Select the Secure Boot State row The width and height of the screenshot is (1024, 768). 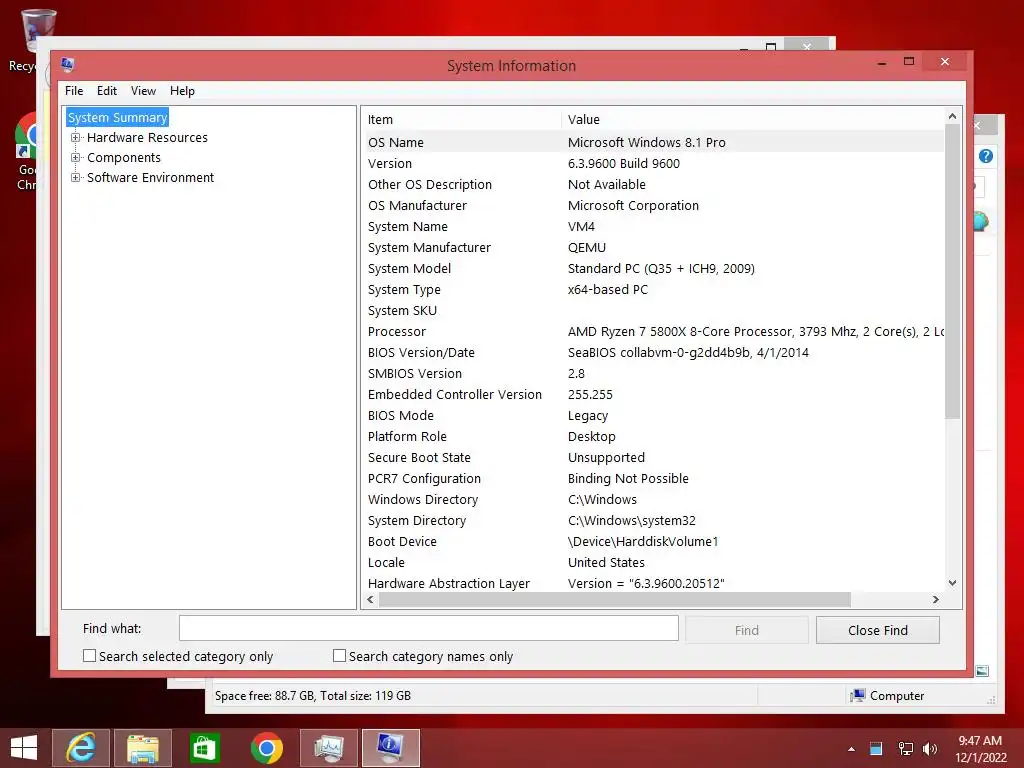653,457
